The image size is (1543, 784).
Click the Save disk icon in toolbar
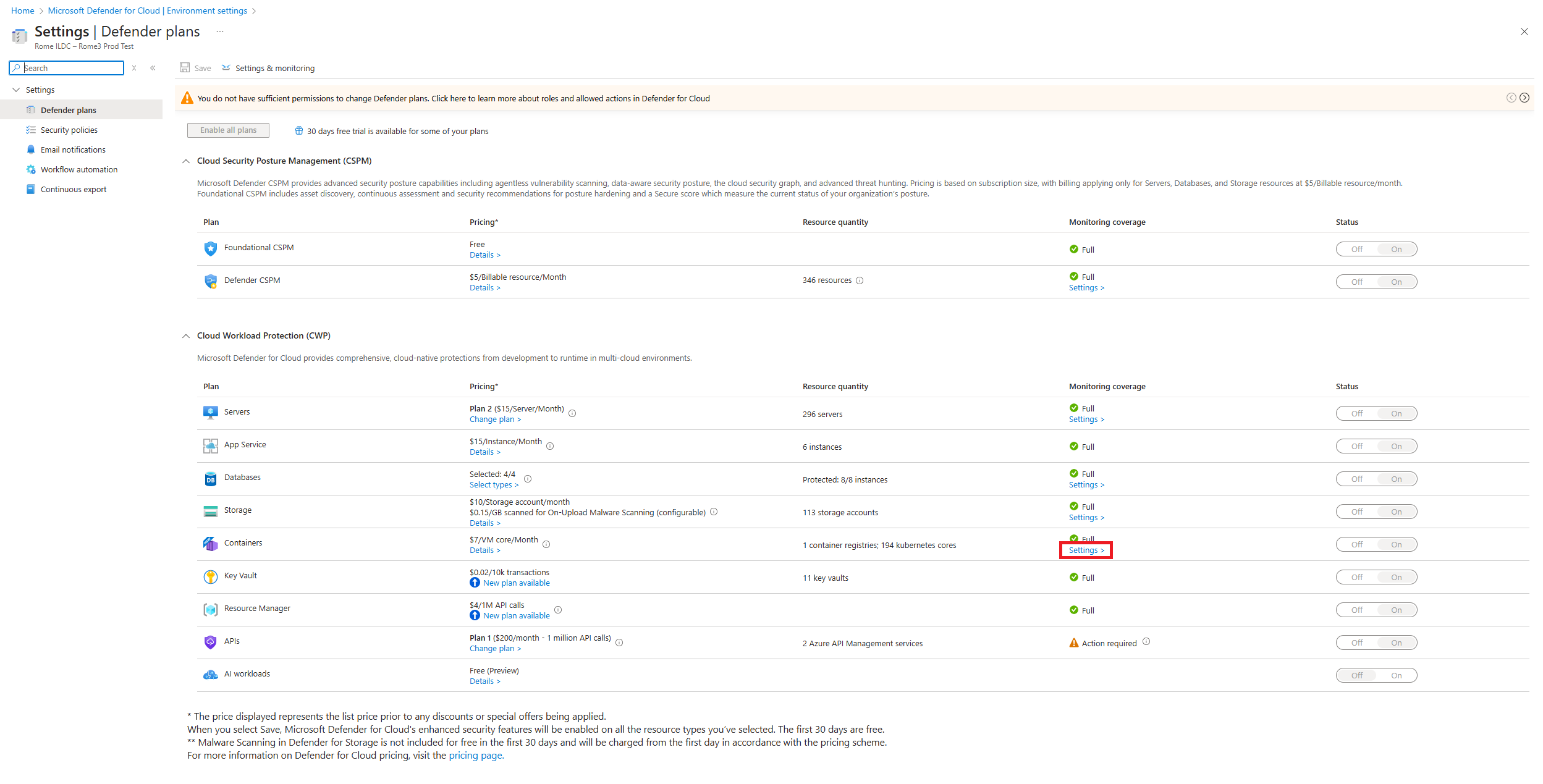pyautogui.click(x=185, y=67)
